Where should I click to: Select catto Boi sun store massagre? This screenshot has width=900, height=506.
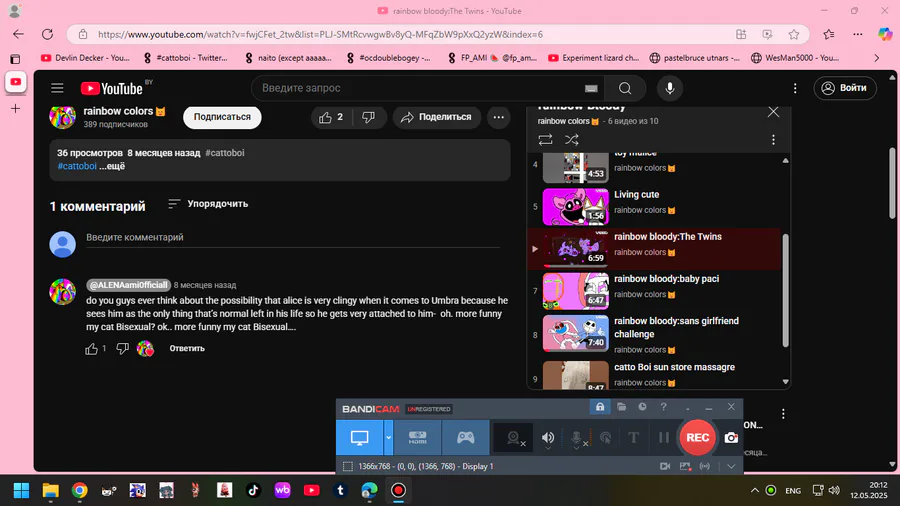(x=654, y=375)
